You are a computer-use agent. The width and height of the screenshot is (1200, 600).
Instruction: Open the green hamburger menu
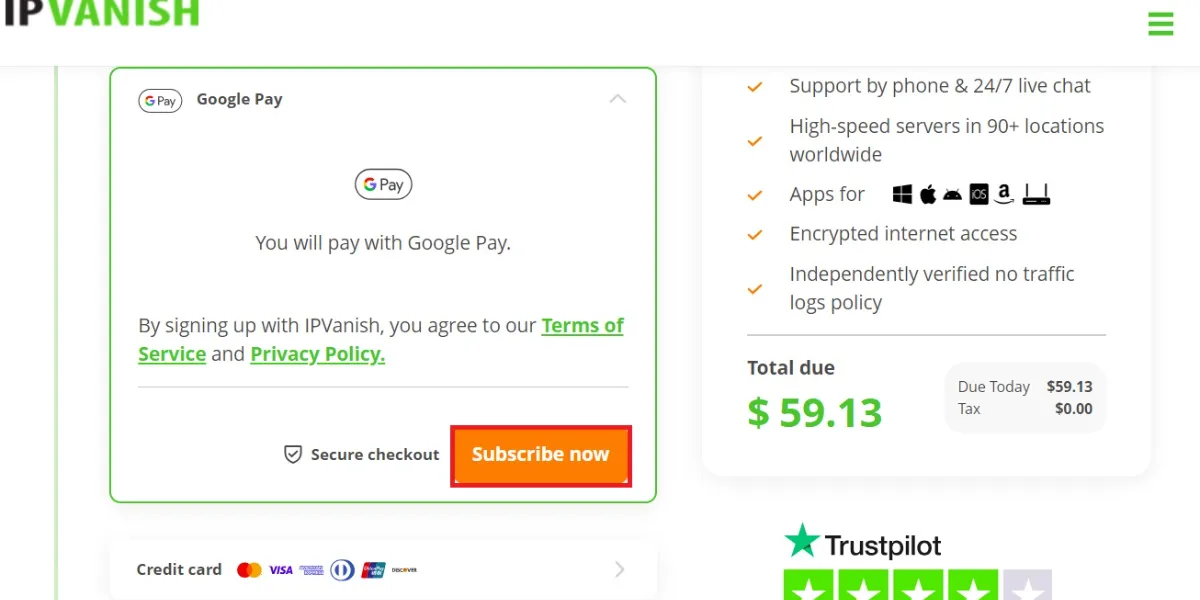(x=1160, y=23)
